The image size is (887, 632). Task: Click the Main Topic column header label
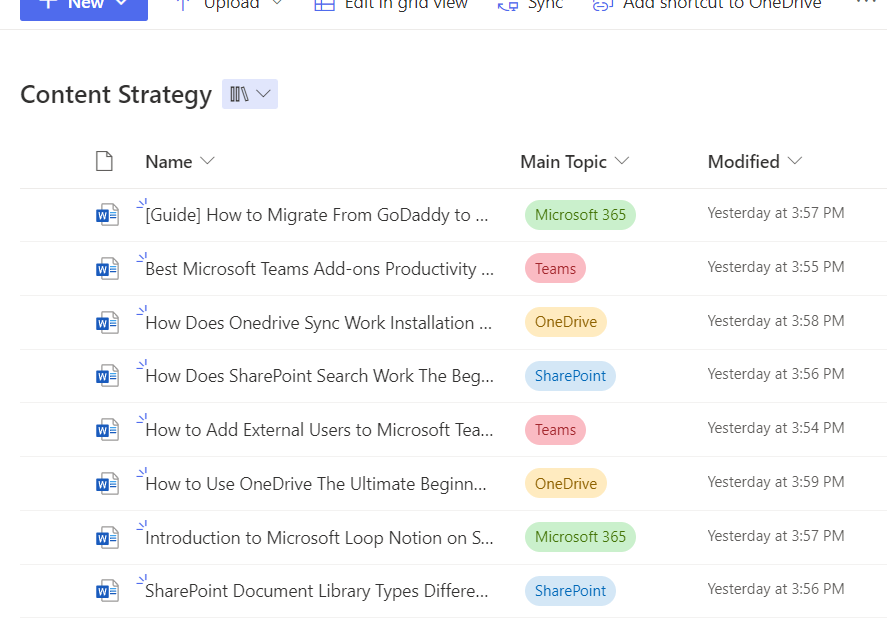click(x=563, y=162)
